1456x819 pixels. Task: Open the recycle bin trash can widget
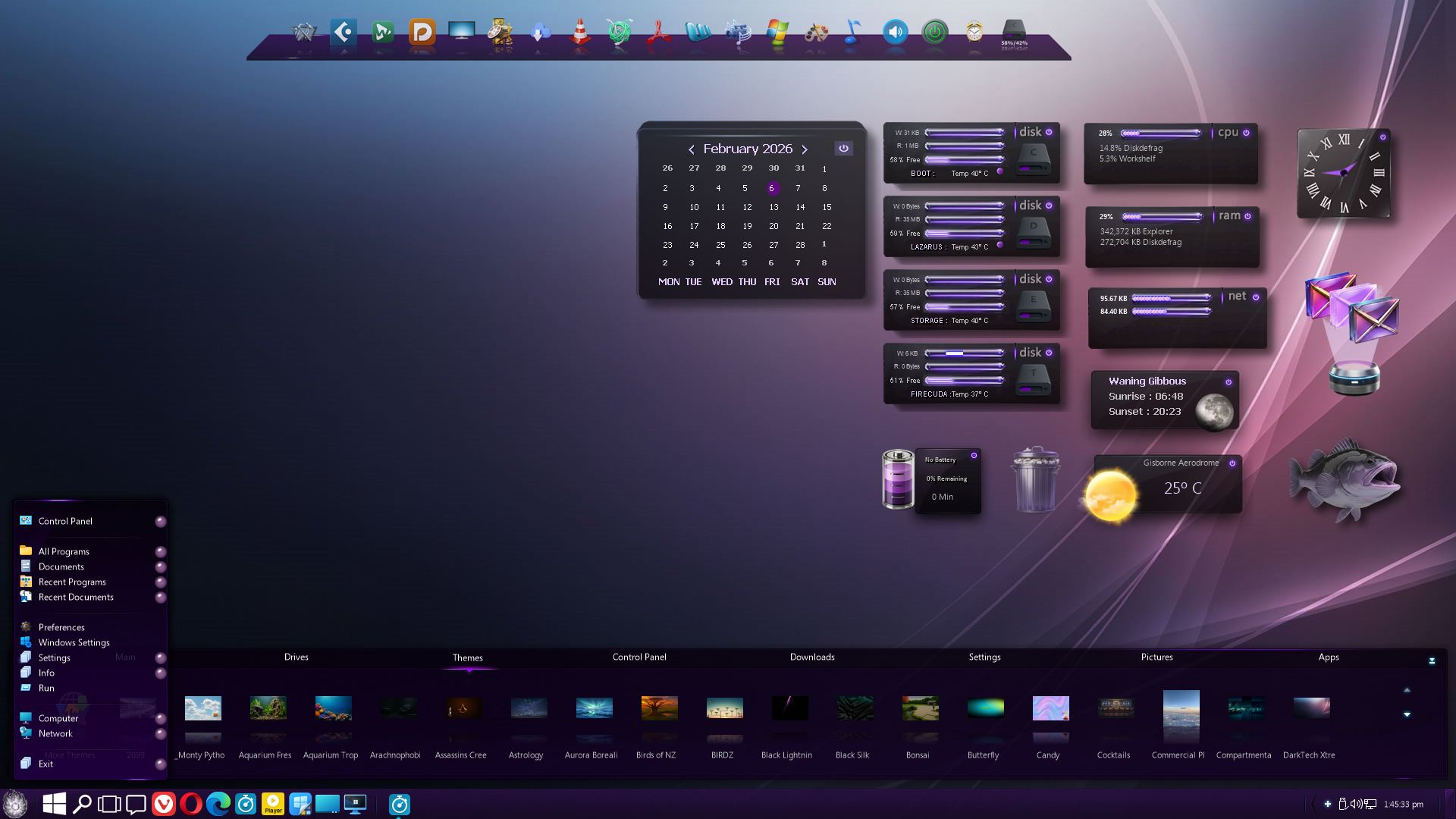[x=1035, y=481]
